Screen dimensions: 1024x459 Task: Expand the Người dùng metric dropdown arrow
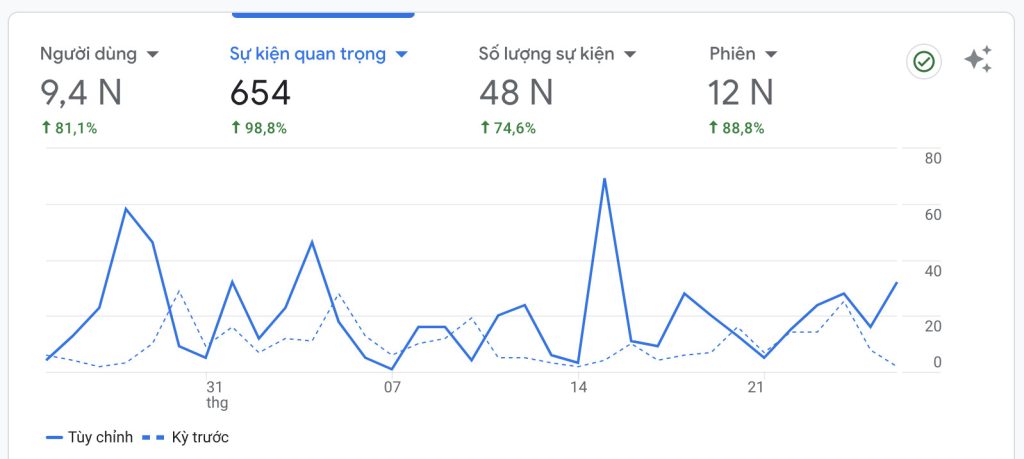tap(153, 54)
